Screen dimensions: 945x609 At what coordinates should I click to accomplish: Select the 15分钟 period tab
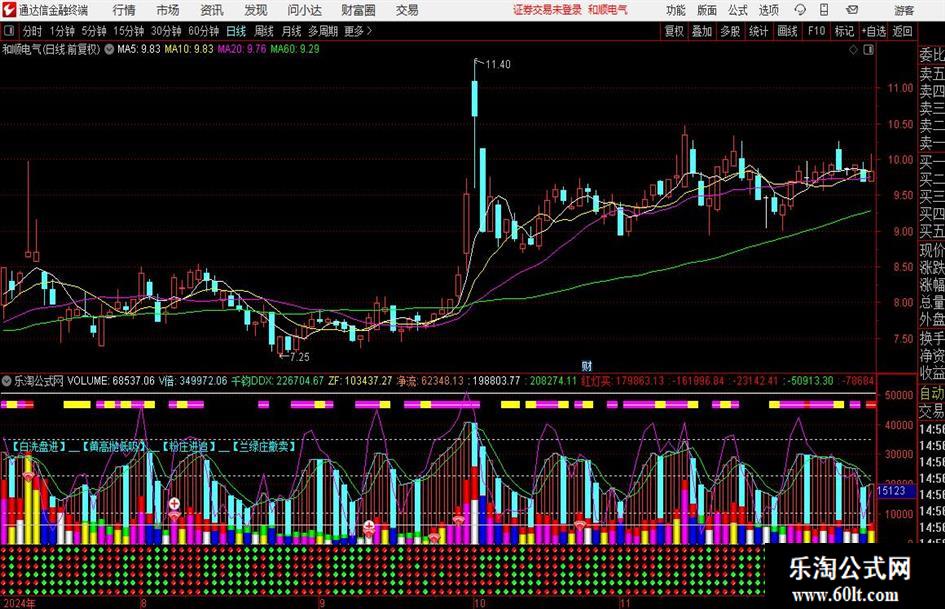pos(128,31)
